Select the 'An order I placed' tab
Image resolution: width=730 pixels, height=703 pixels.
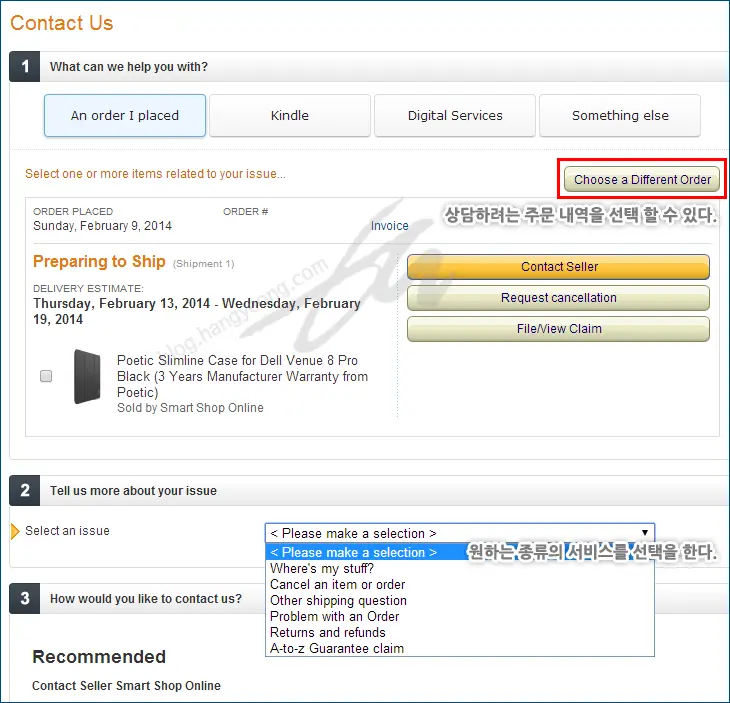(125, 115)
